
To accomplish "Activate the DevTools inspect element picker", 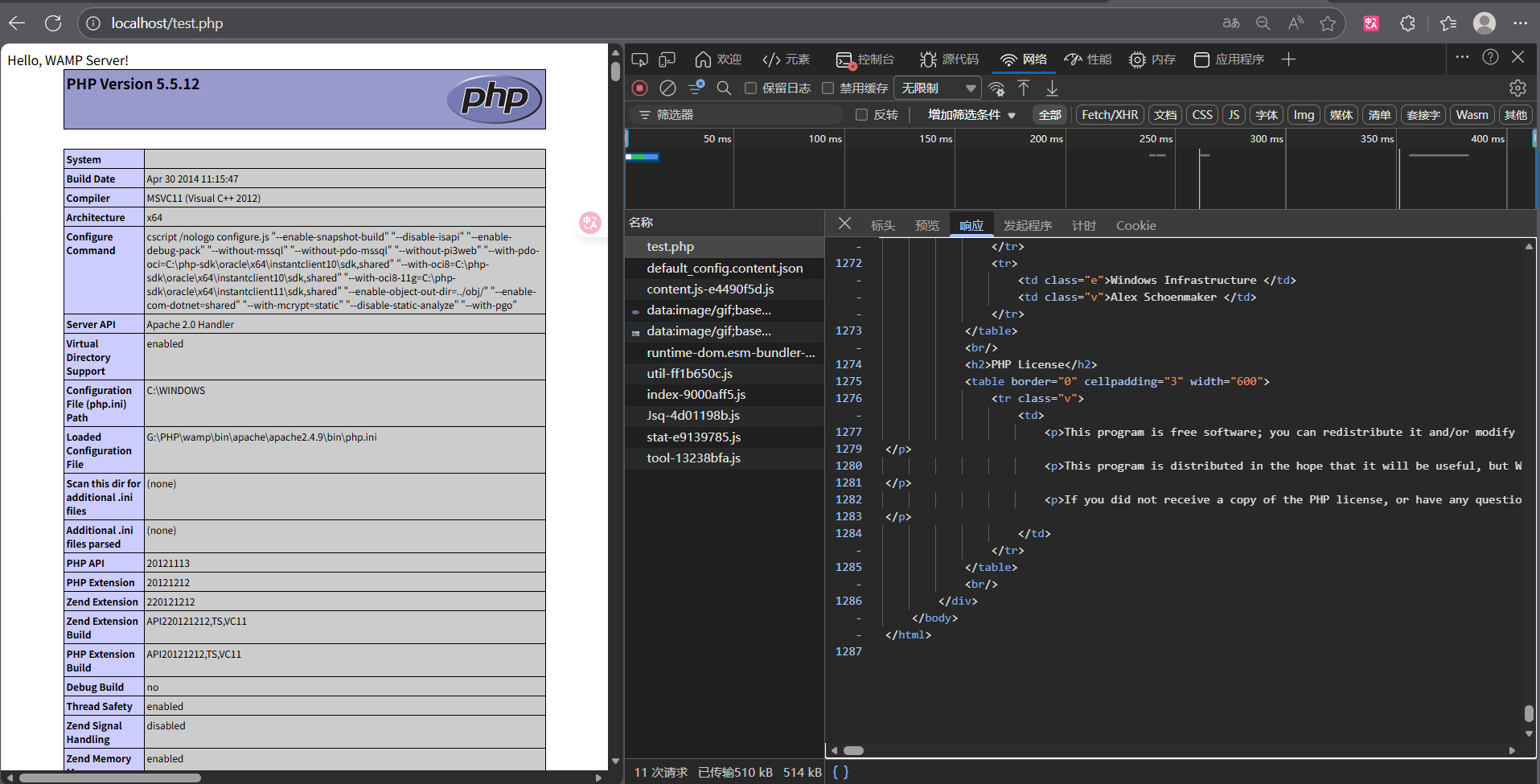I will click(x=640, y=60).
